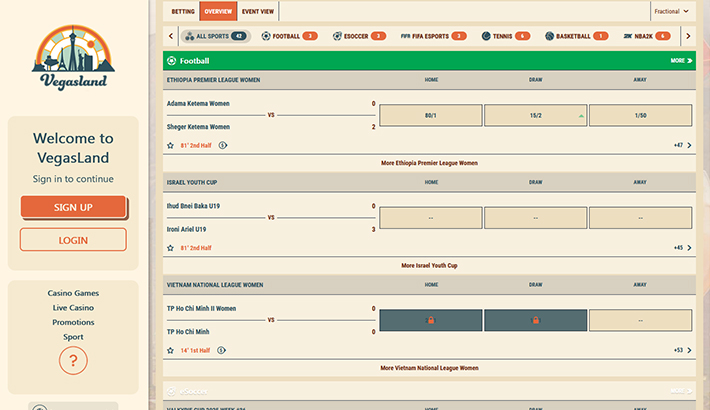Click stats icon beside 81' 2nd Half Ethiopia match
The height and width of the screenshot is (410, 710).
tap(222, 145)
